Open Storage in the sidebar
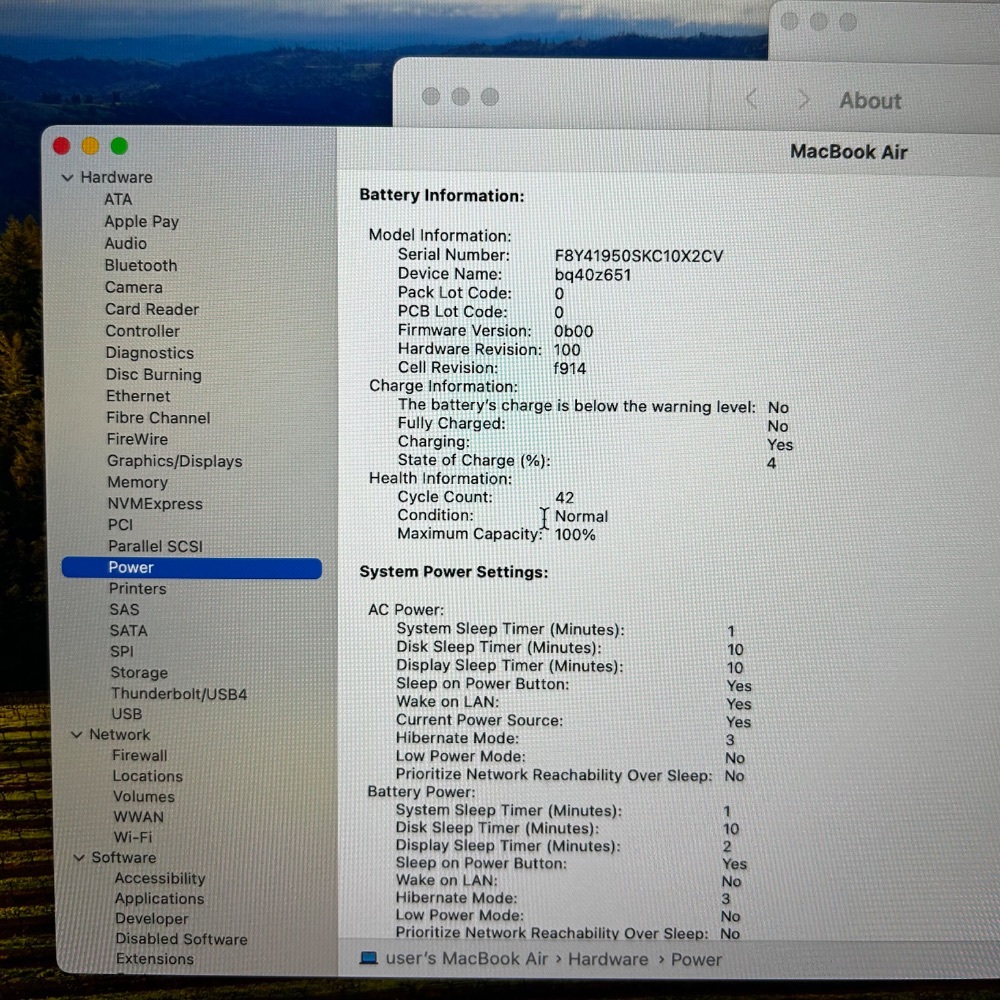Viewport: 1000px width, 1000px height. click(x=139, y=673)
